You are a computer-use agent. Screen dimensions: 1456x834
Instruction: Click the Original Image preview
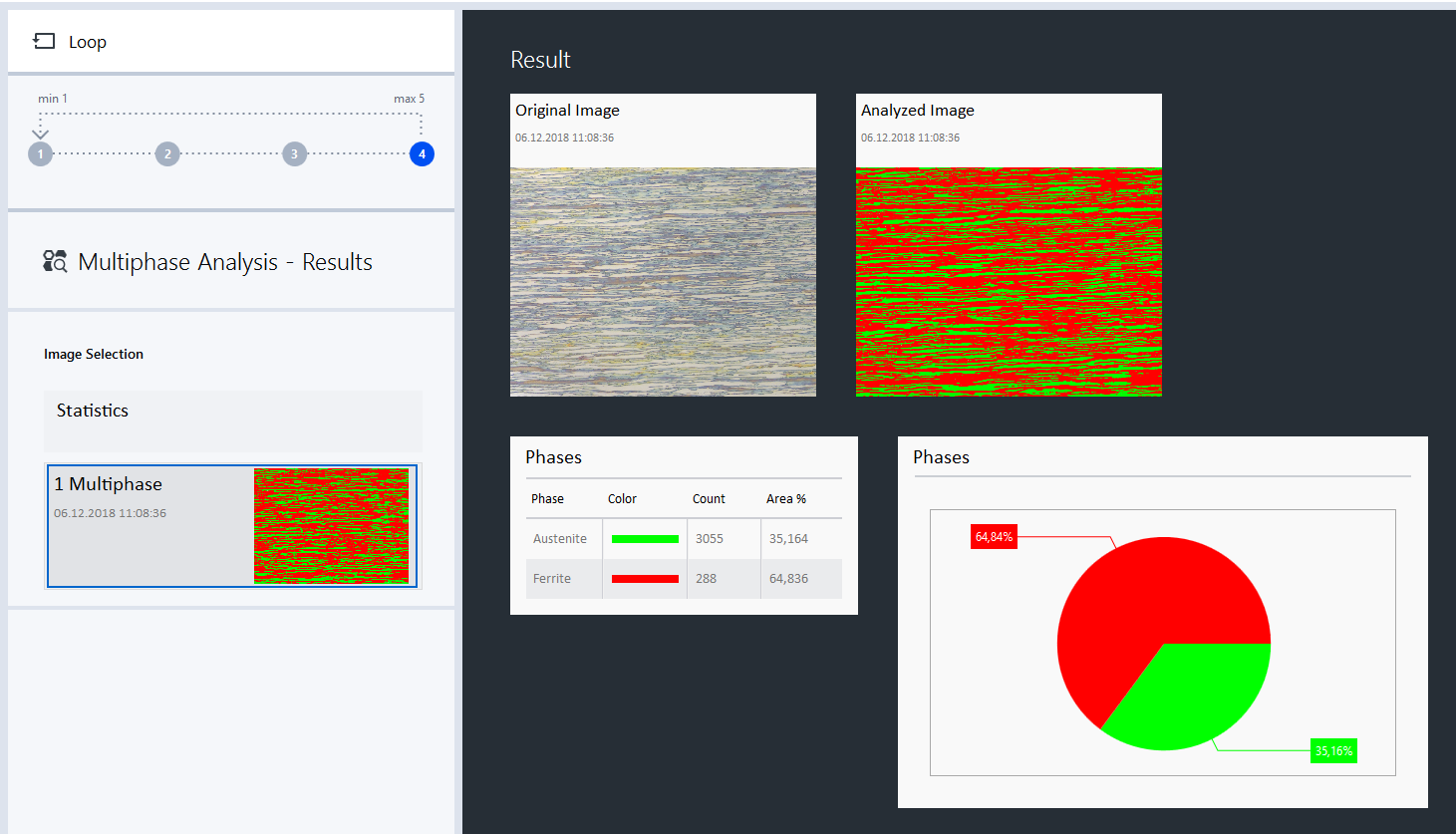pyautogui.click(x=663, y=282)
